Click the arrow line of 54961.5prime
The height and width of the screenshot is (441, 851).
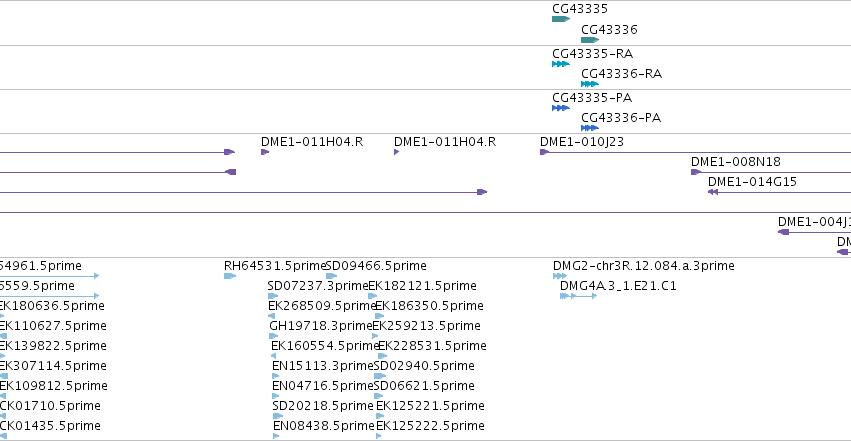(x=49, y=276)
